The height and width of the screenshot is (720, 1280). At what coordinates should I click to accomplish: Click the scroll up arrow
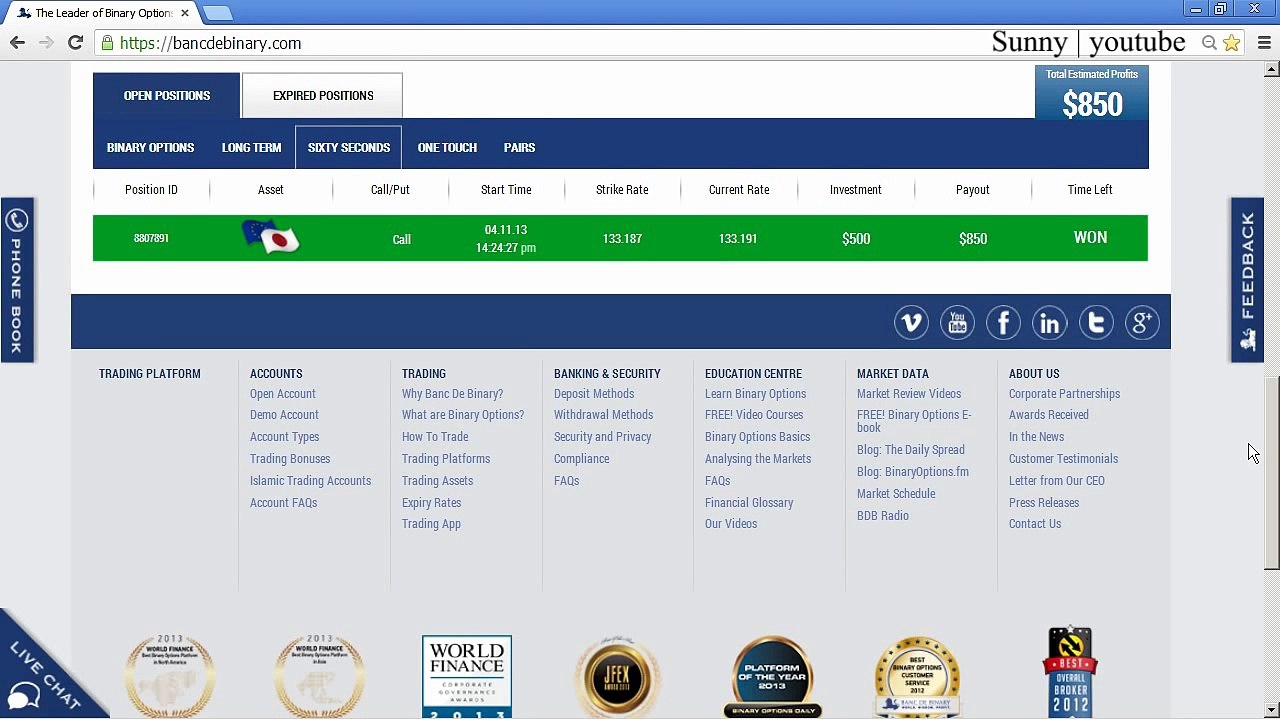[x=1271, y=69]
